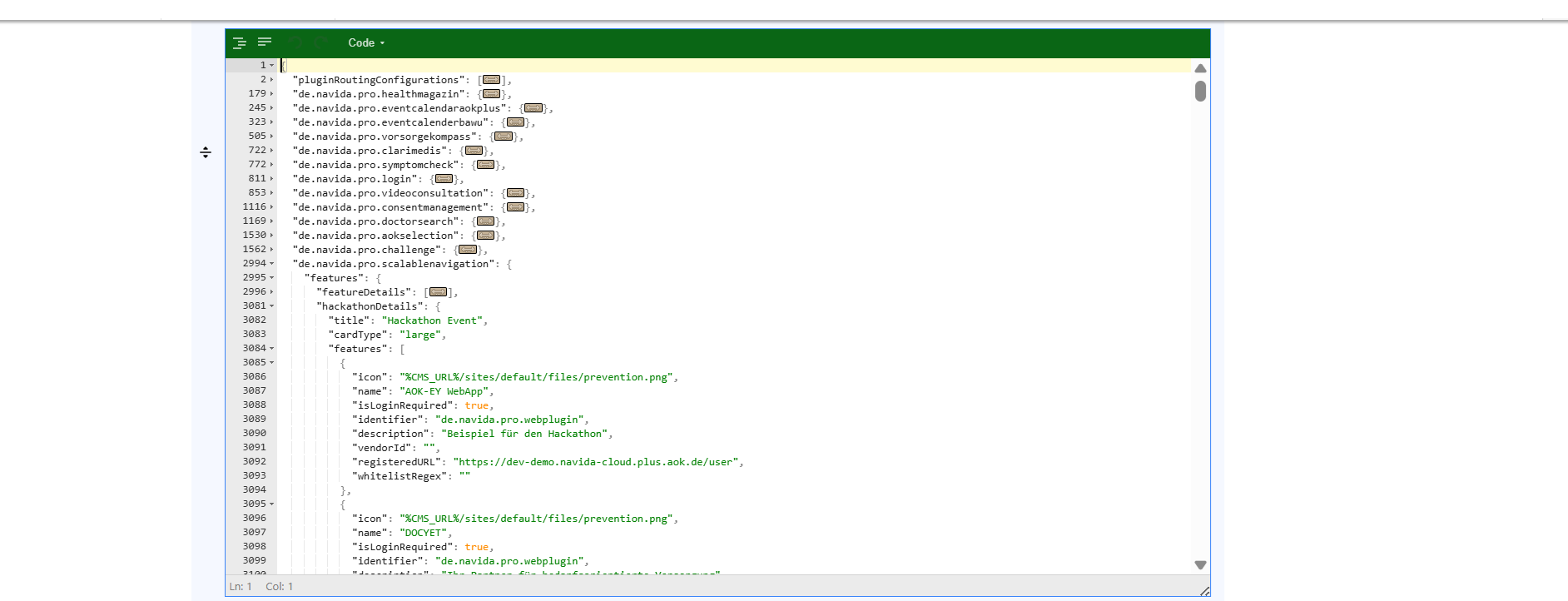The width and height of the screenshot is (1568, 601).
Task: Open the Code mode dropdown
Action: (x=366, y=42)
